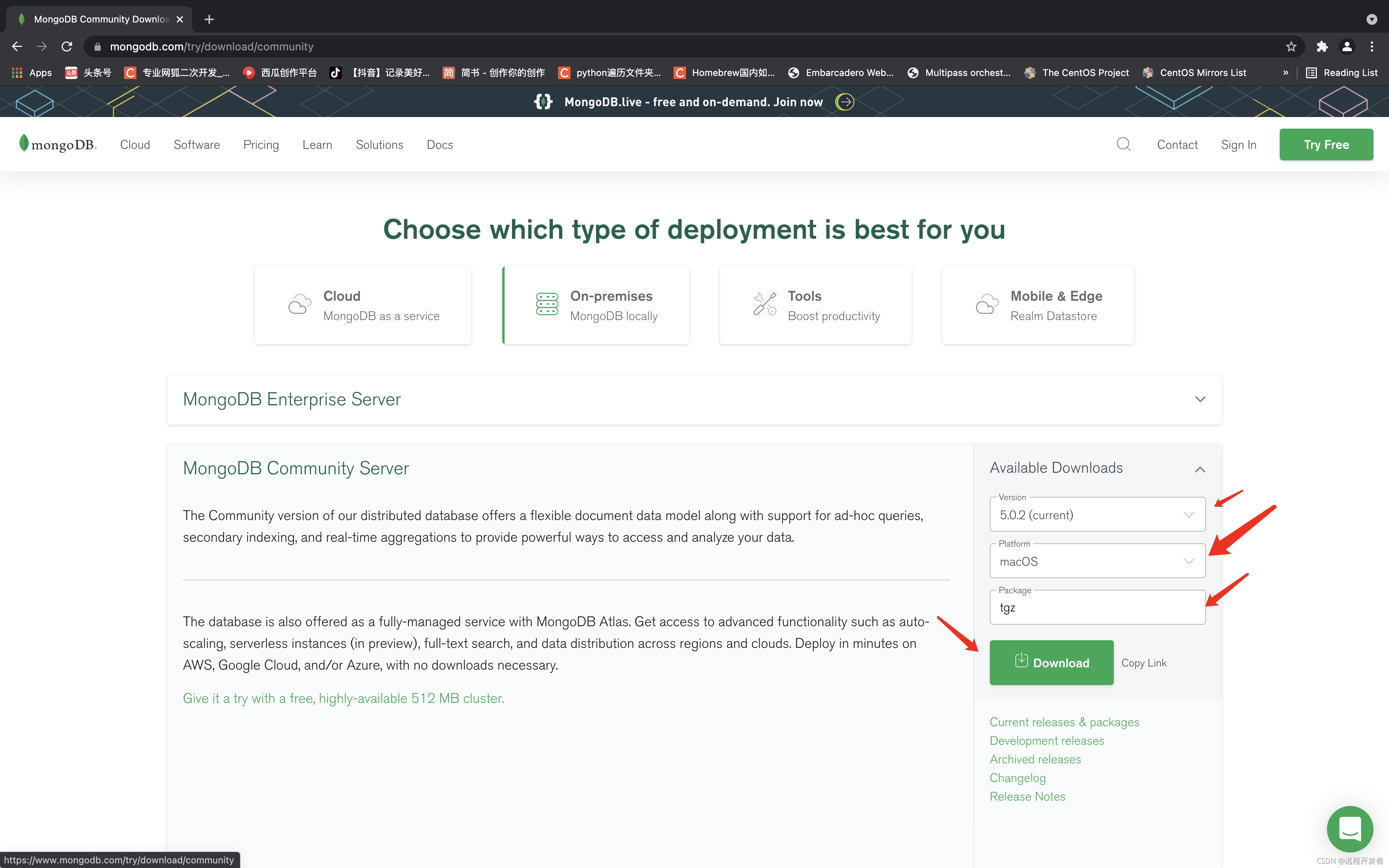The height and width of the screenshot is (868, 1389).
Task: Open the chat support bubble
Action: pyautogui.click(x=1350, y=829)
